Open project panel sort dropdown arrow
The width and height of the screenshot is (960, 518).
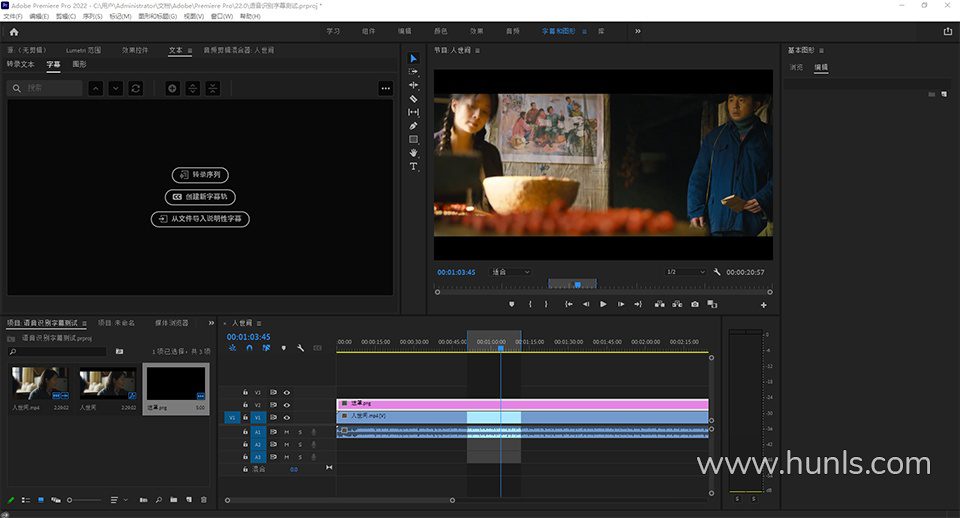click(126, 500)
